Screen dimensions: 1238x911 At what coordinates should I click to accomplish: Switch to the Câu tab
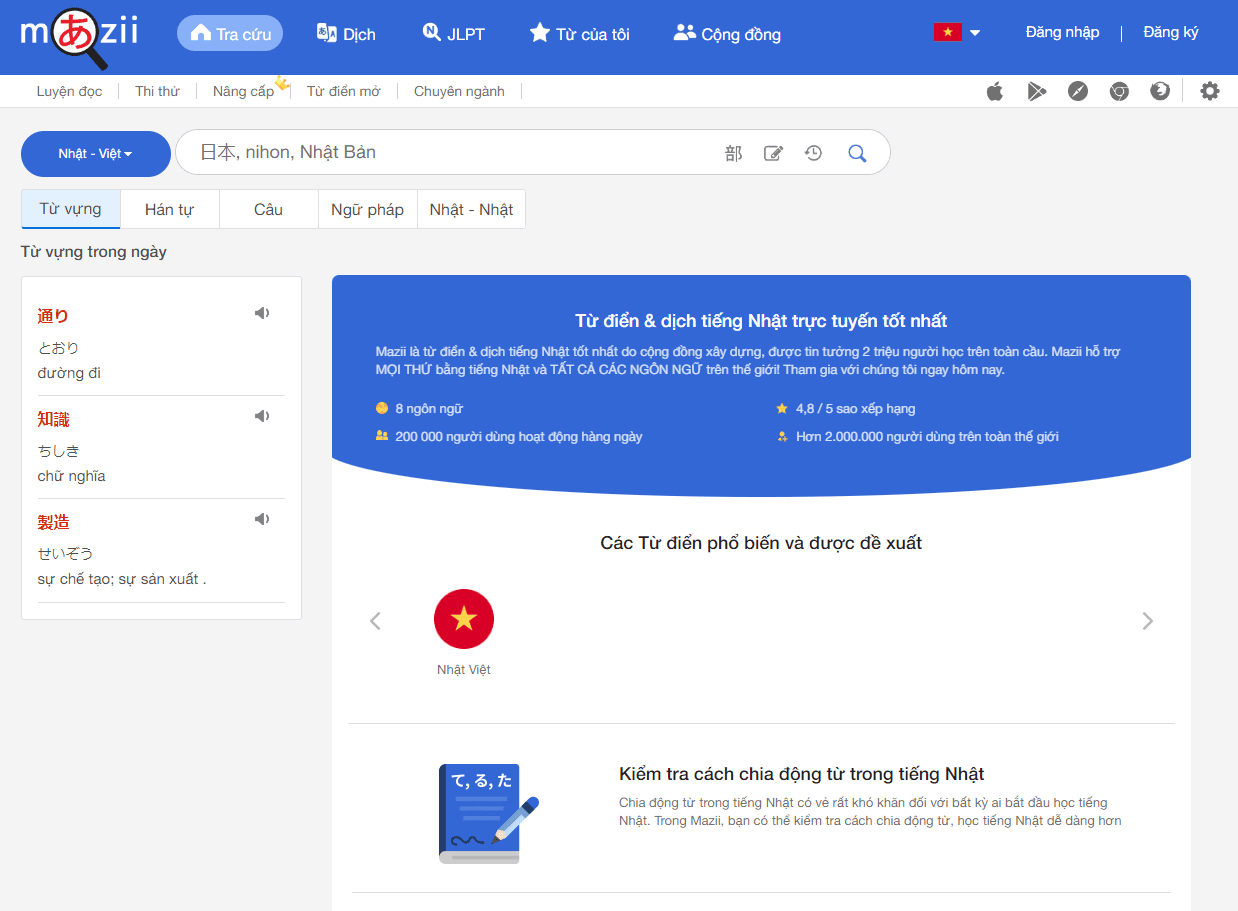pos(268,209)
